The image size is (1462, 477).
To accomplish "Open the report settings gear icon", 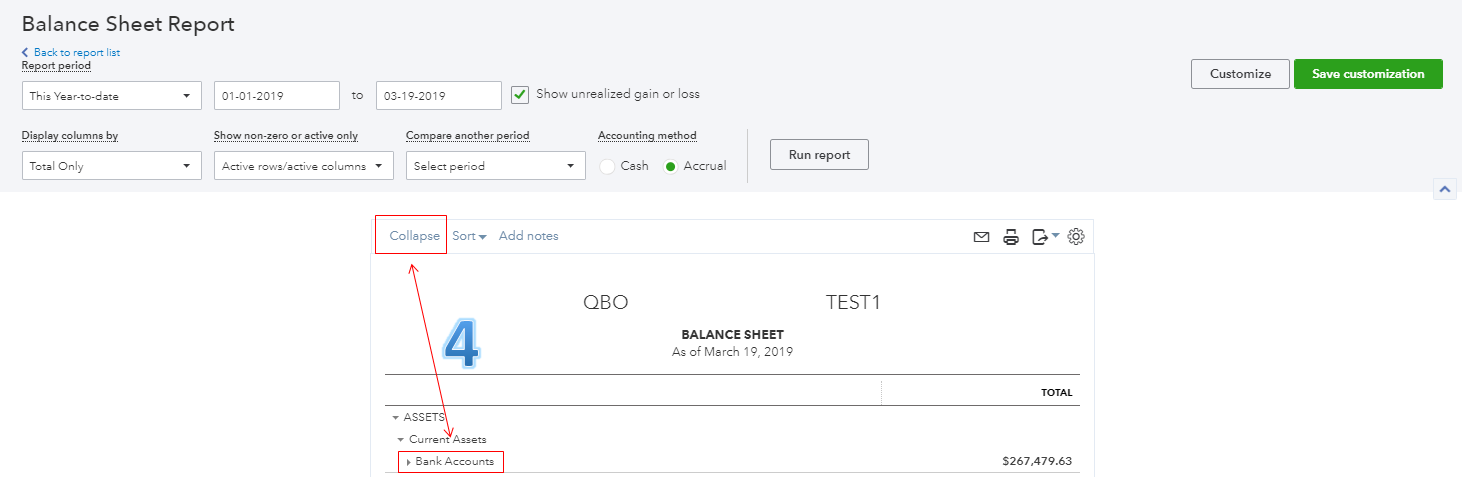I will point(1076,237).
